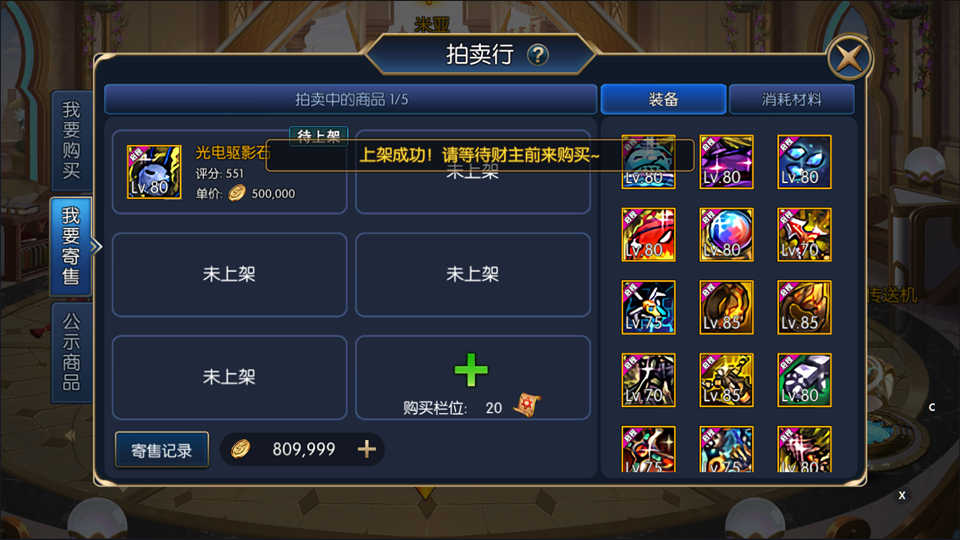Select the Lv.85 golden helmet equipment icon
Viewport: 960px width, 540px height.
click(726, 307)
